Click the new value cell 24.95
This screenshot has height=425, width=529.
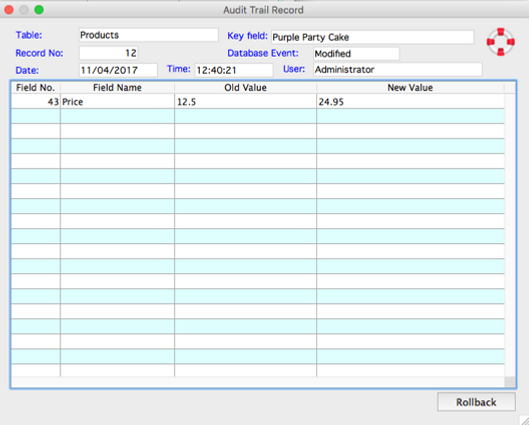[410, 102]
